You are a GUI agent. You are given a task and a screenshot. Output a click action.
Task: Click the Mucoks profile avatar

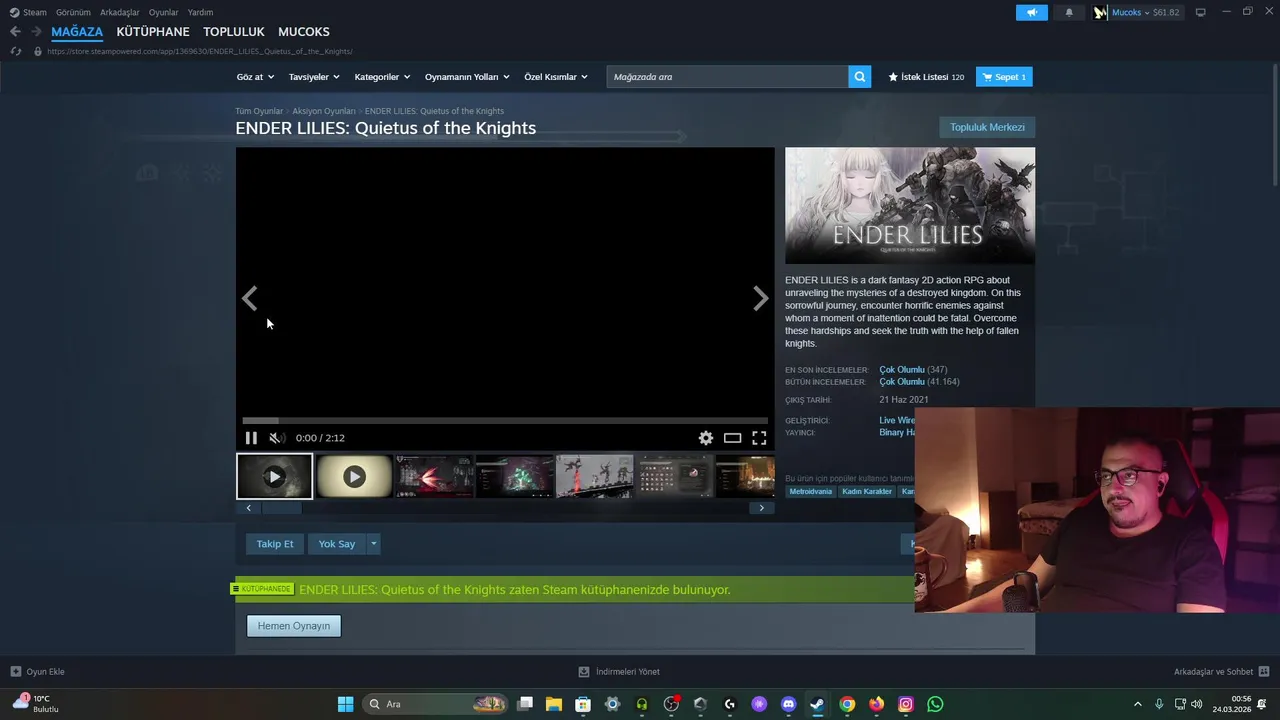point(1100,12)
